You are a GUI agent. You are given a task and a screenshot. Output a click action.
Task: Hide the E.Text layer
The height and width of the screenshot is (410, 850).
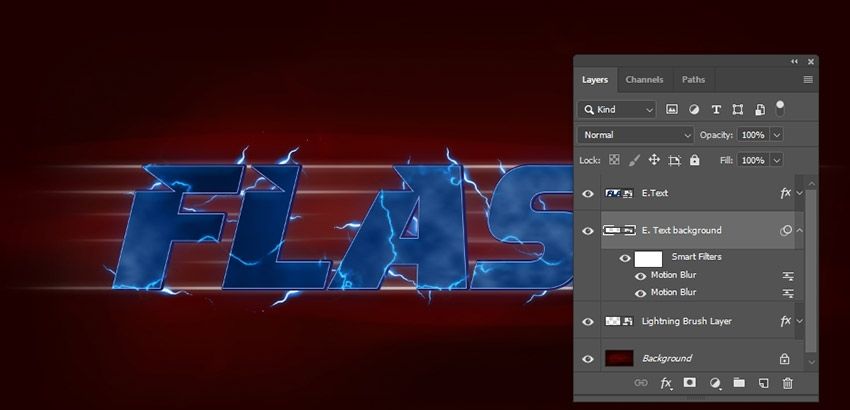[588, 193]
